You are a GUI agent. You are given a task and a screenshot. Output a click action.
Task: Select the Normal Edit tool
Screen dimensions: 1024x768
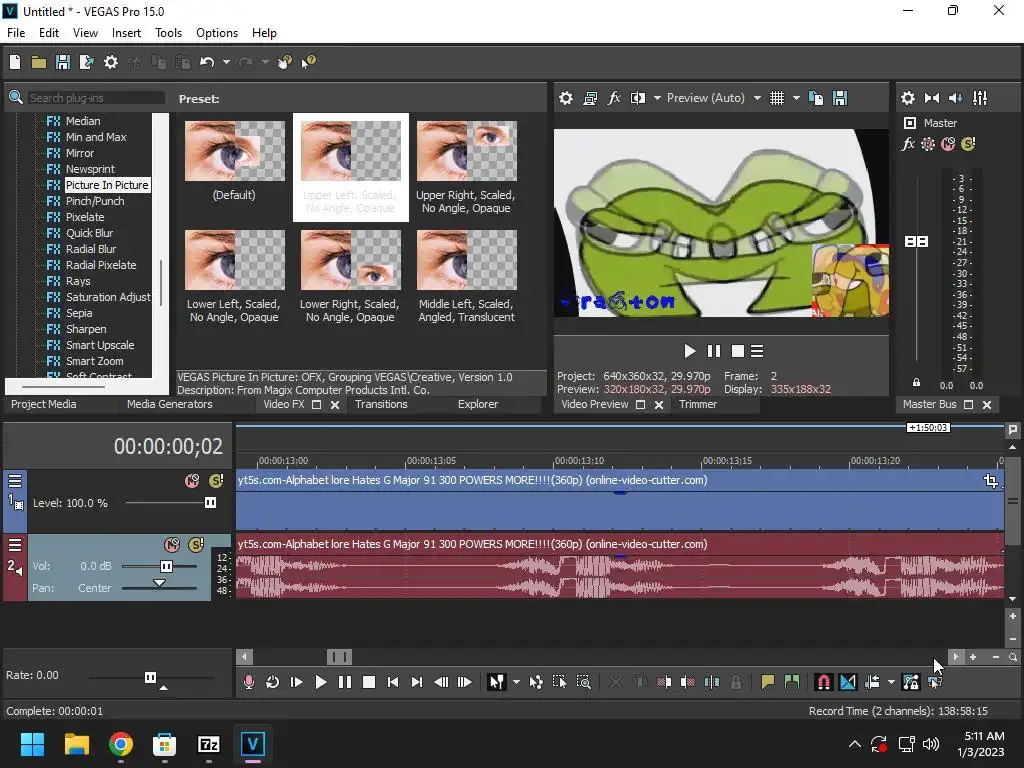pos(496,682)
